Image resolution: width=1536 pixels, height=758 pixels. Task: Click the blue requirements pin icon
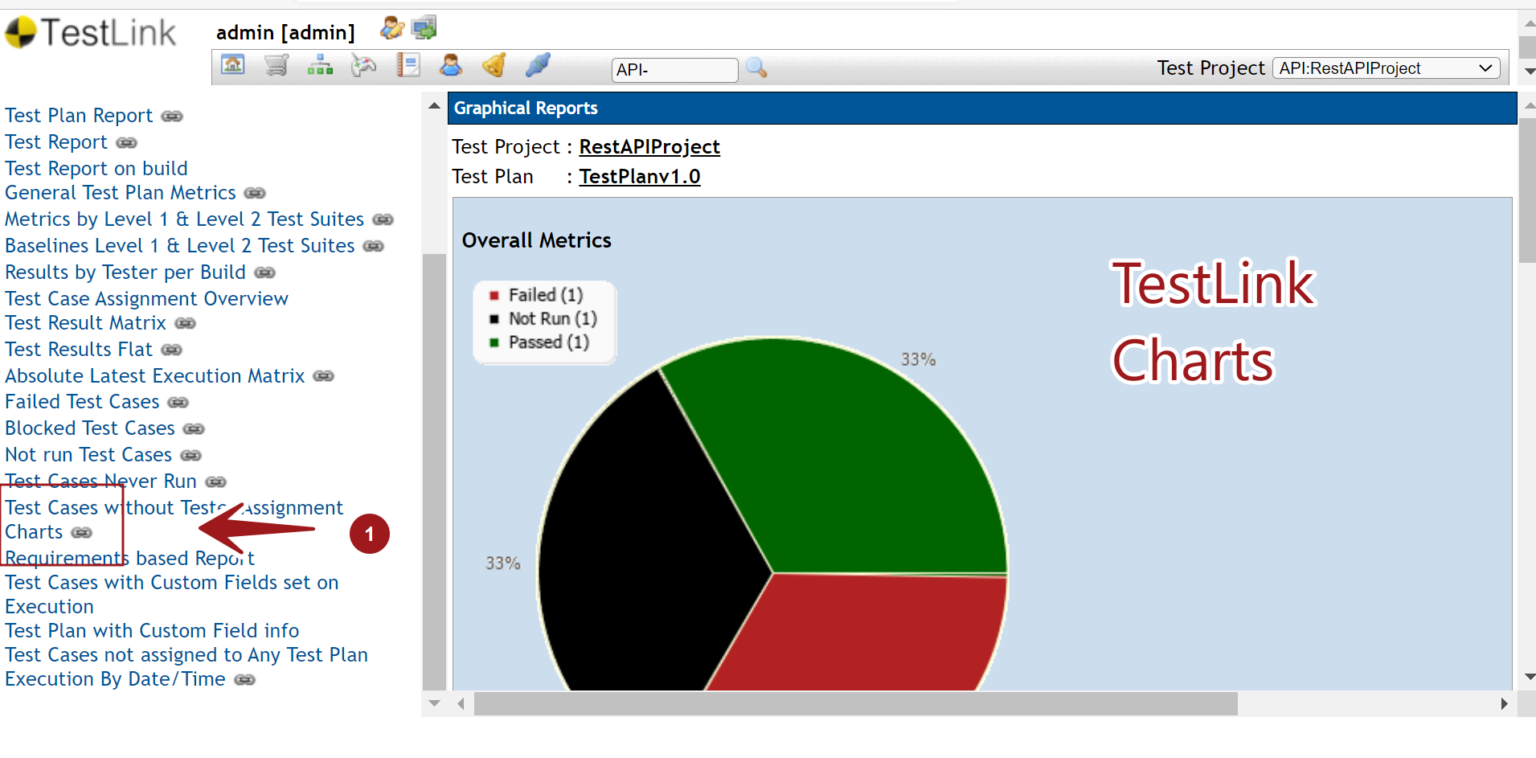(536, 65)
